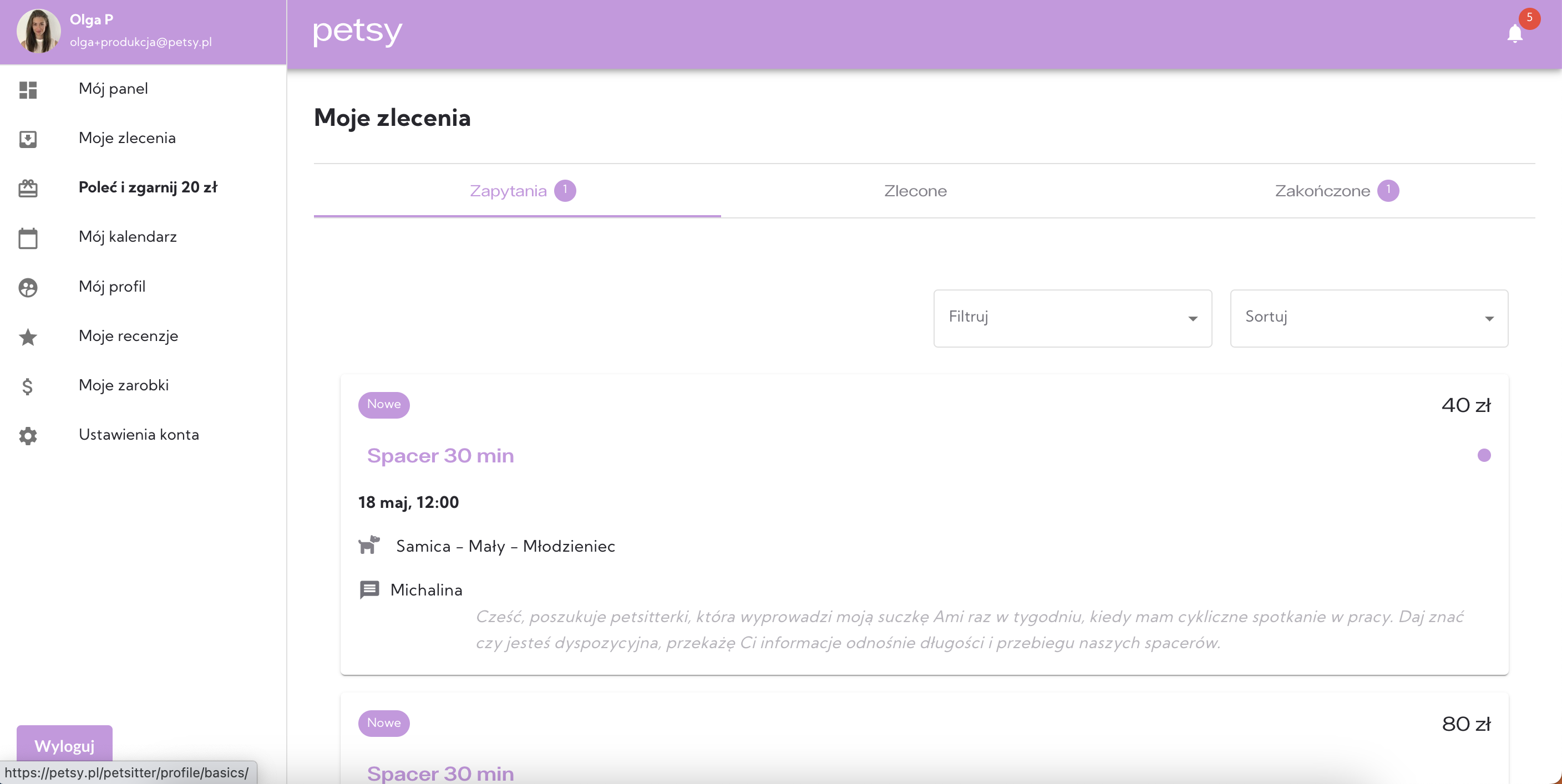
Task: Click the Nowe tag on 40 zł request
Action: pyautogui.click(x=383, y=404)
